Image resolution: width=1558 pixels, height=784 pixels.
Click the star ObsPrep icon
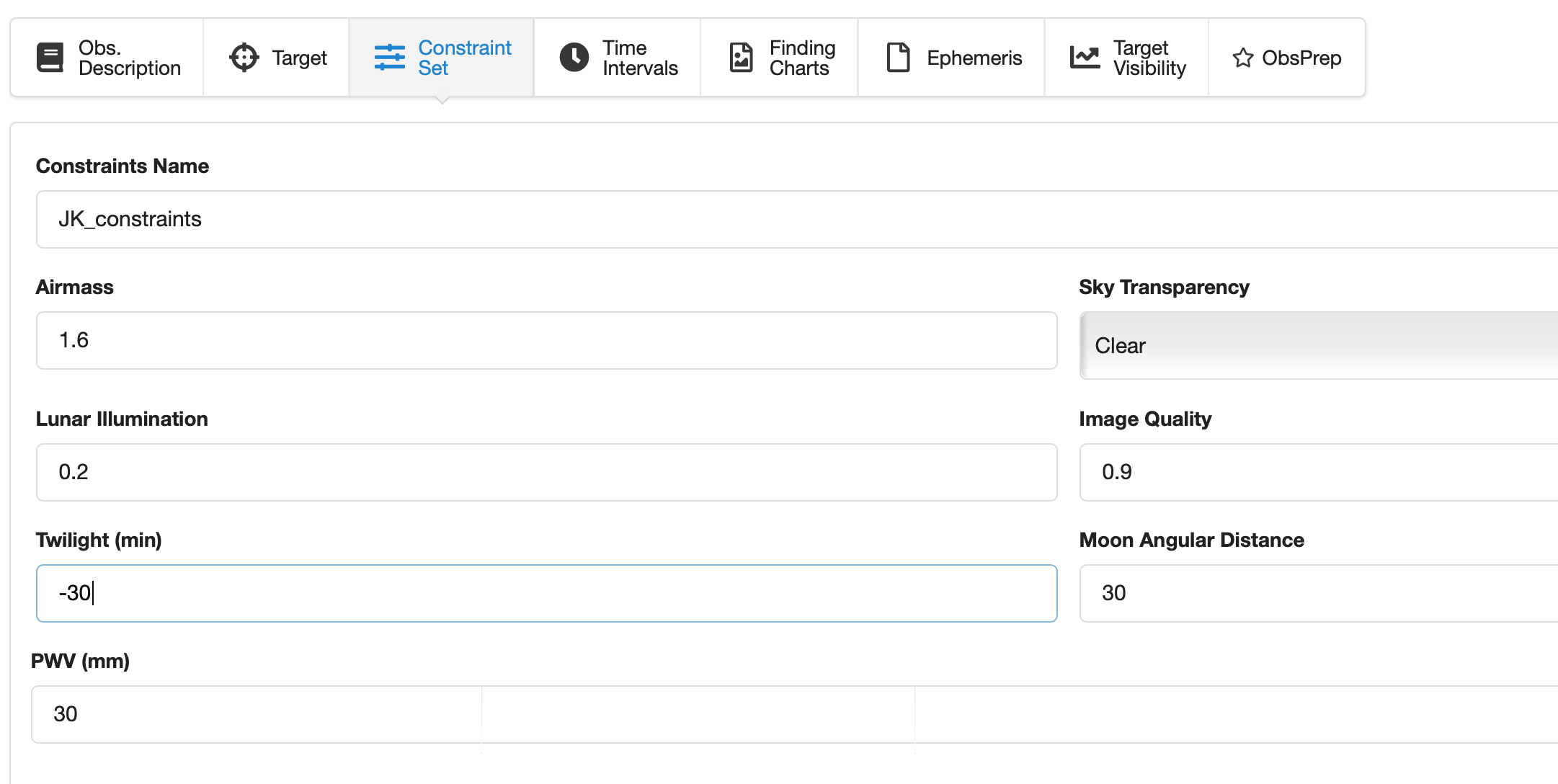tap(1242, 58)
